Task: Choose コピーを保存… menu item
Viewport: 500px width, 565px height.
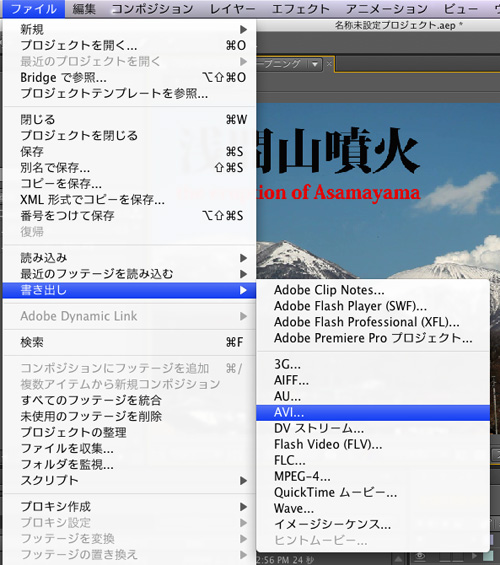Action: [x=129, y=183]
